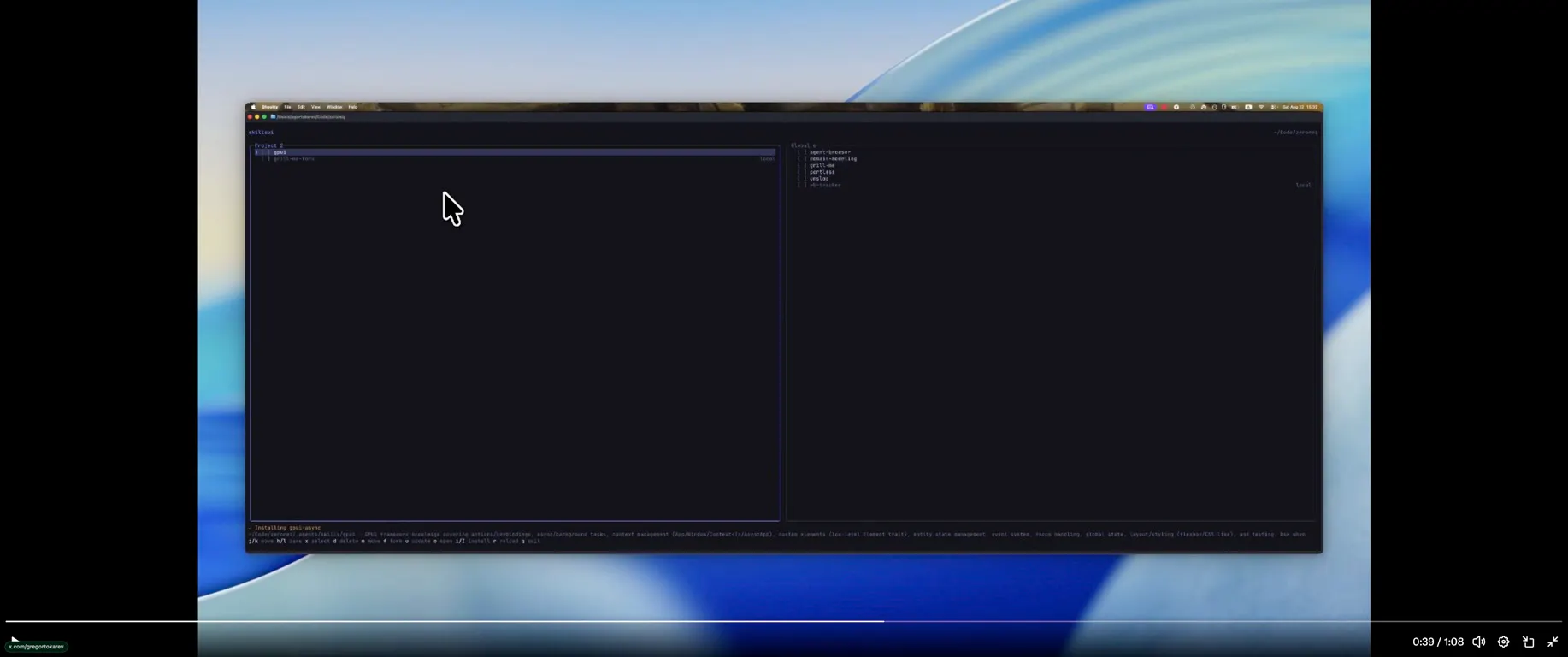
Task: Click the unslop skill name
Action: point(819,179)
